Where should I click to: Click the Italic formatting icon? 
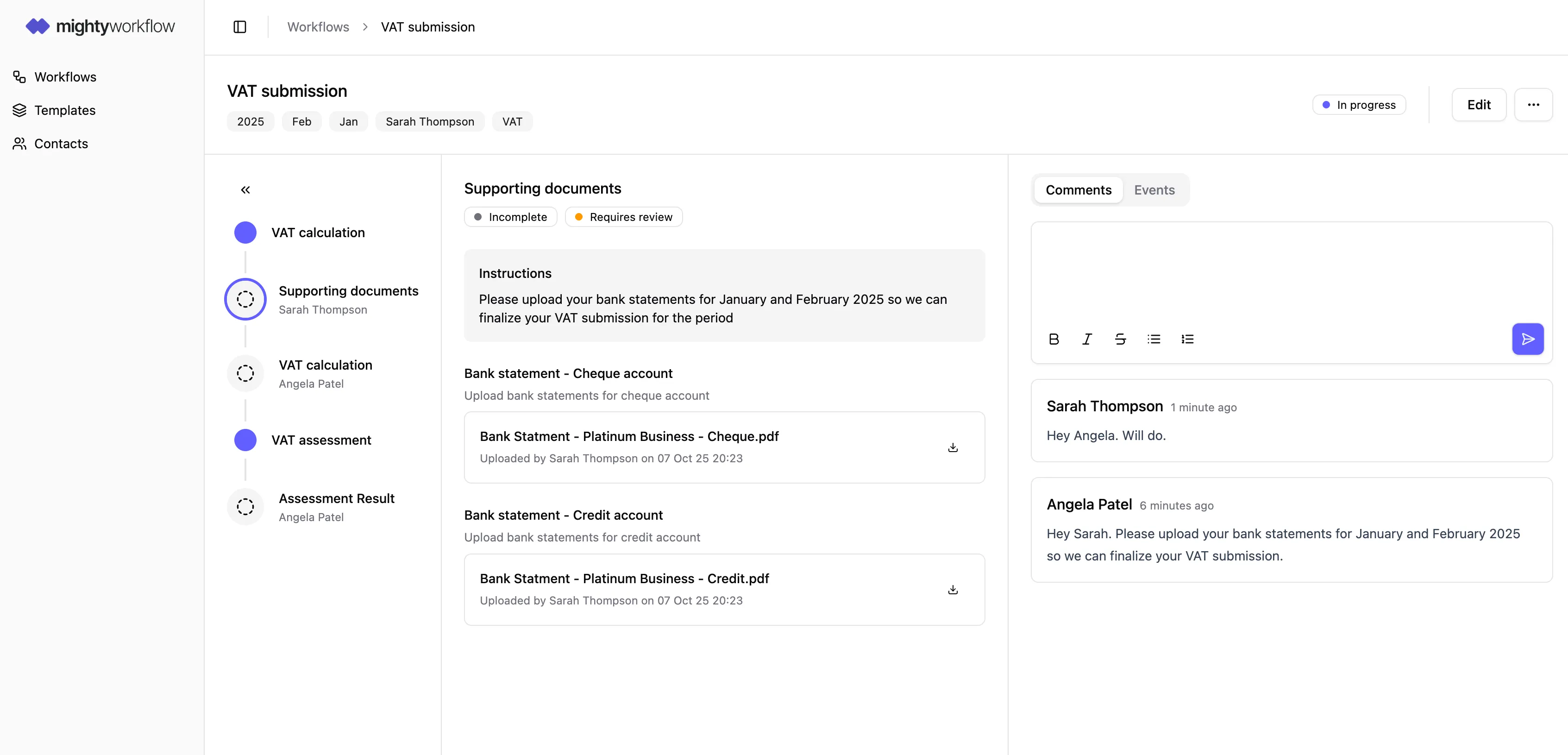click(1087, 339)
